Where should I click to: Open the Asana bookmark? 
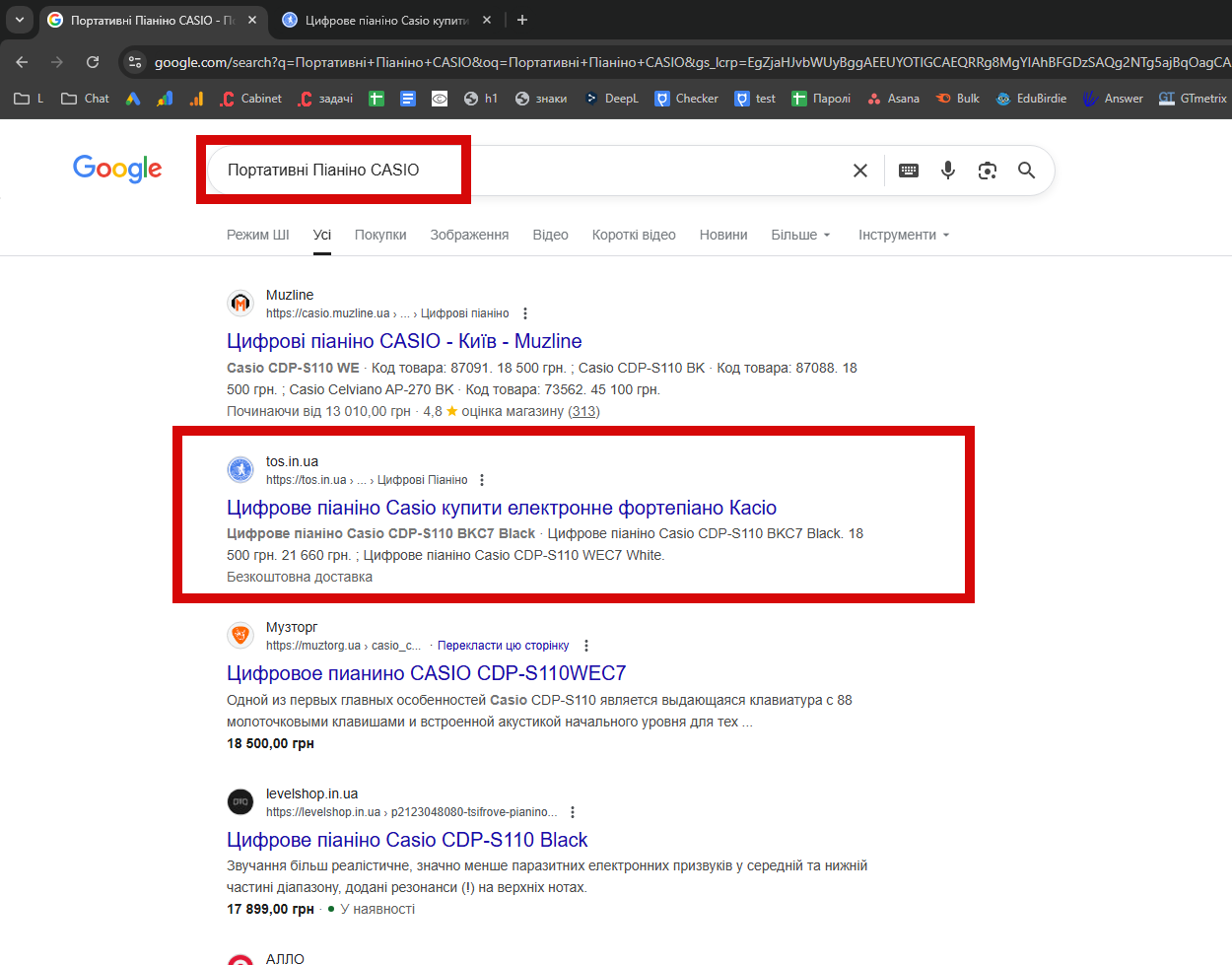click(893, 99)
